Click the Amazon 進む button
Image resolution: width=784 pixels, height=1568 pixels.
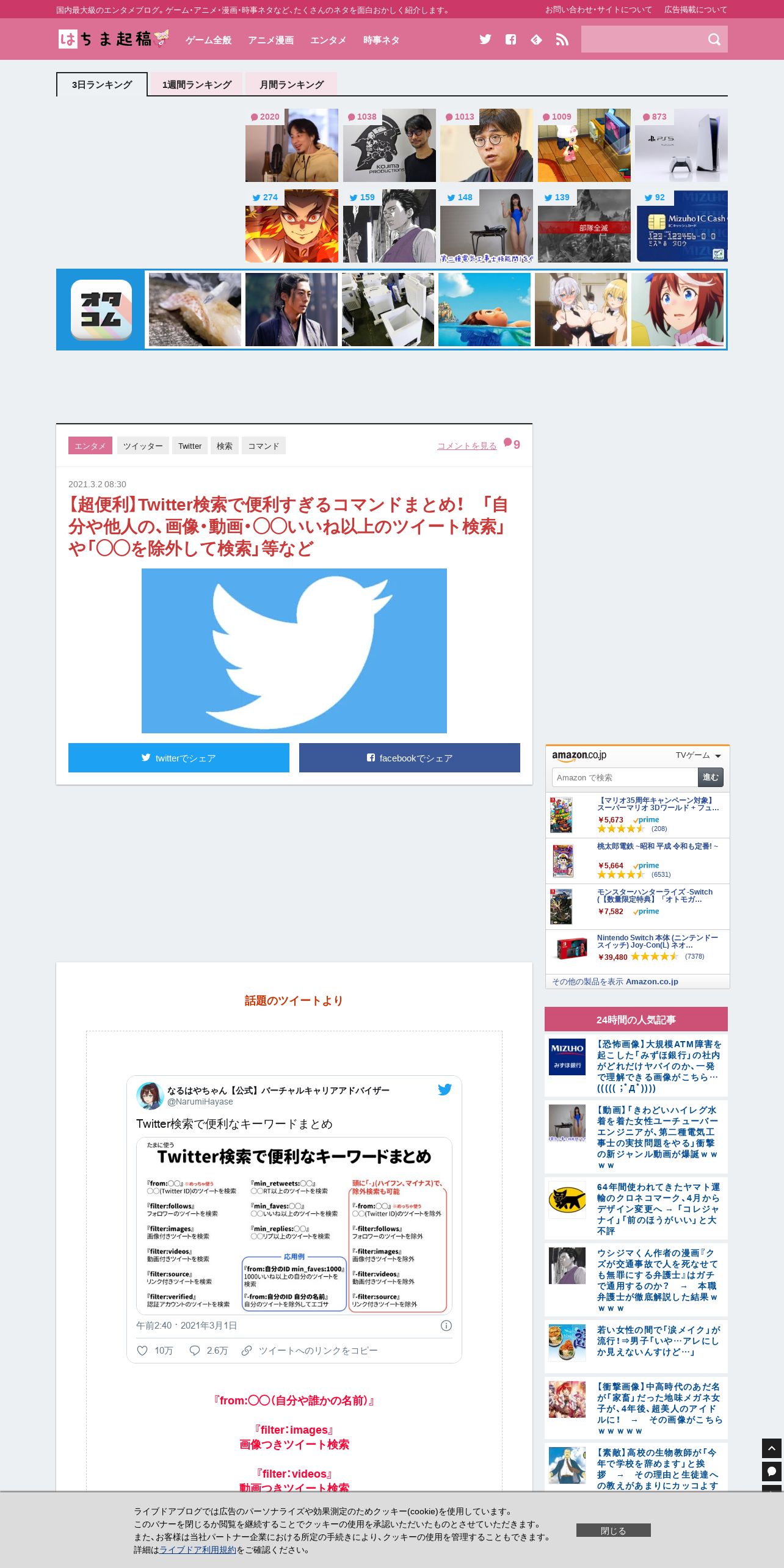[x=711, y=777]
